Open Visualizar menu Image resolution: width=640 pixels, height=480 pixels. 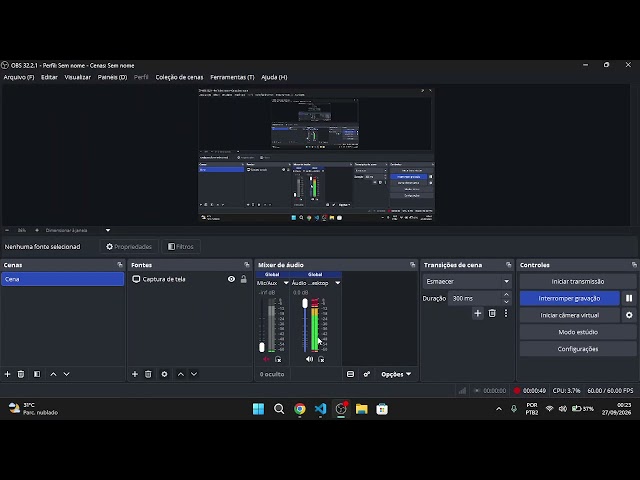coord(78,77)
